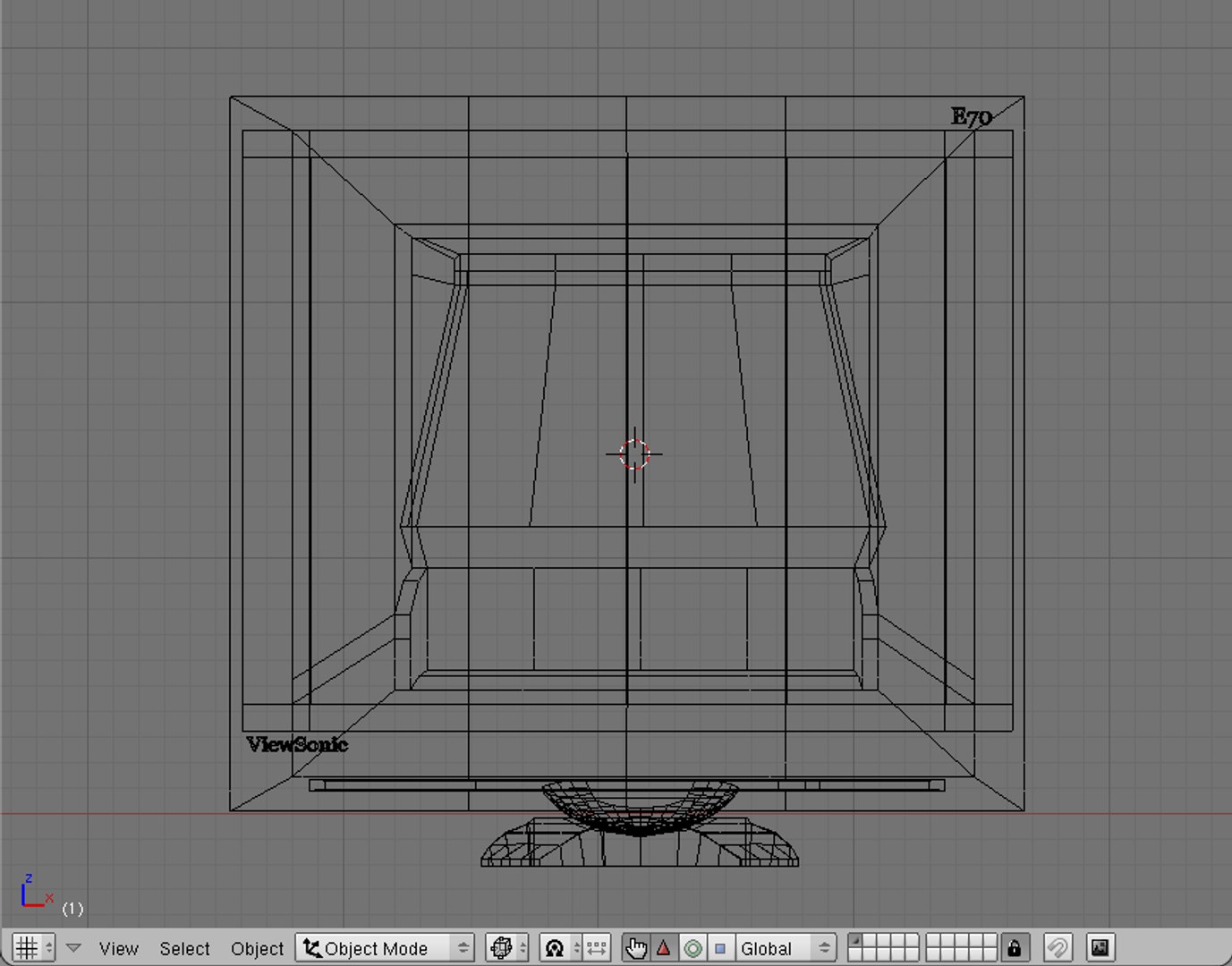The height and width of the screenshot is (966, 1232).
Task: Open the Select menu
Action: click(x=184, y=948)
